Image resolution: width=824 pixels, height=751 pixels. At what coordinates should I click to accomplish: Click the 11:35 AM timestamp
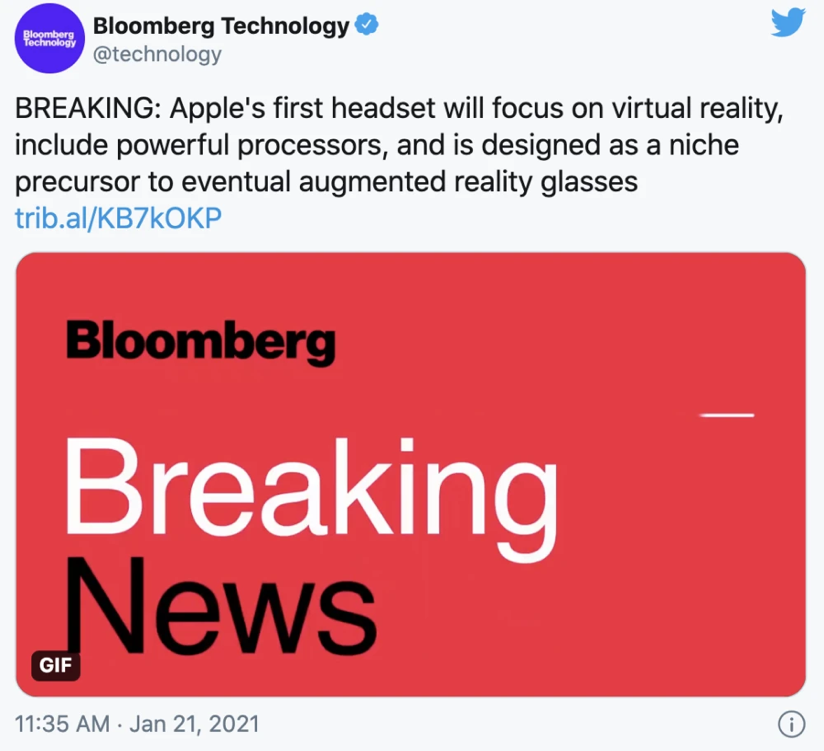[x=59, y=722]
